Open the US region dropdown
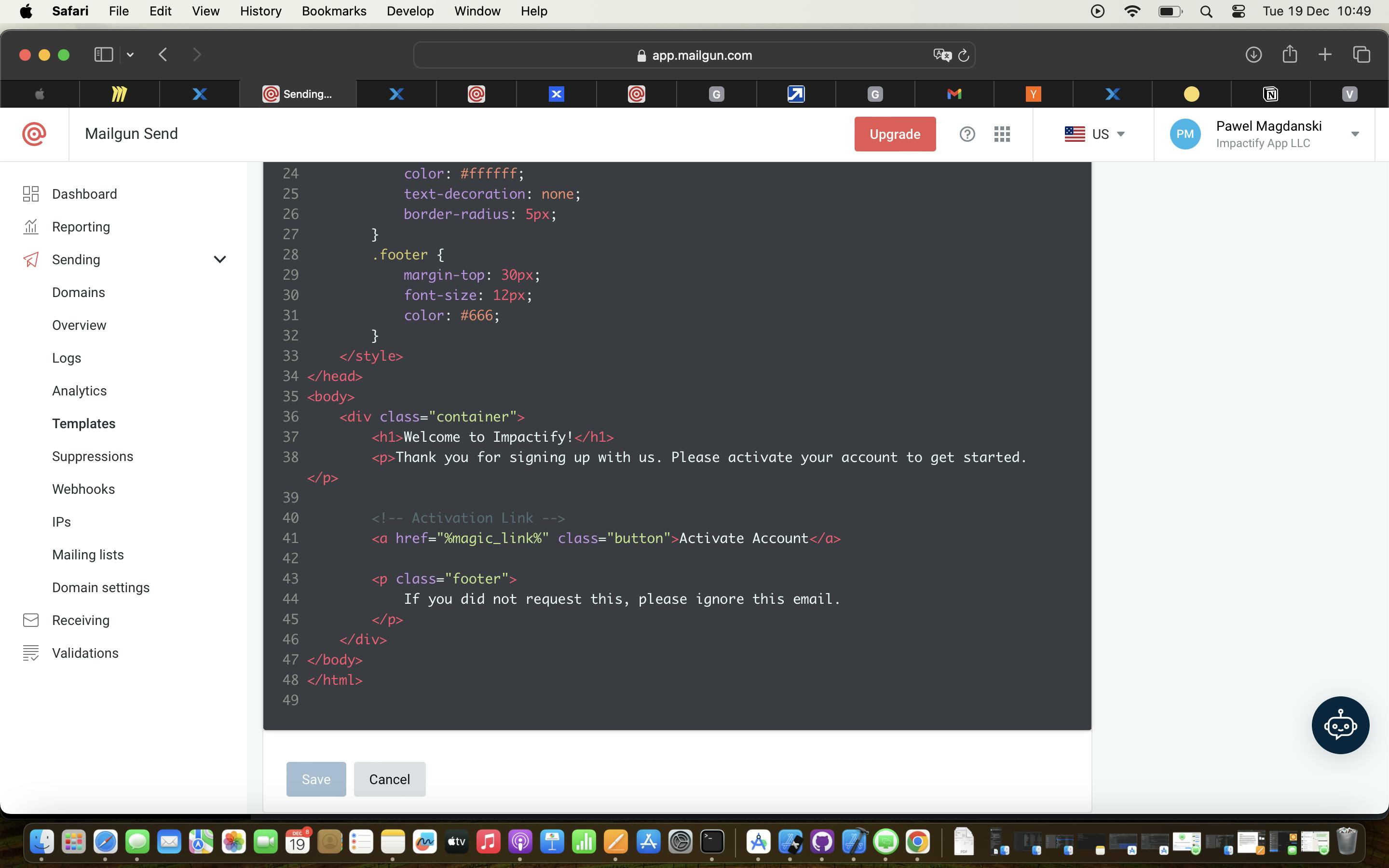1389x868 pixels. [1094, 134]
